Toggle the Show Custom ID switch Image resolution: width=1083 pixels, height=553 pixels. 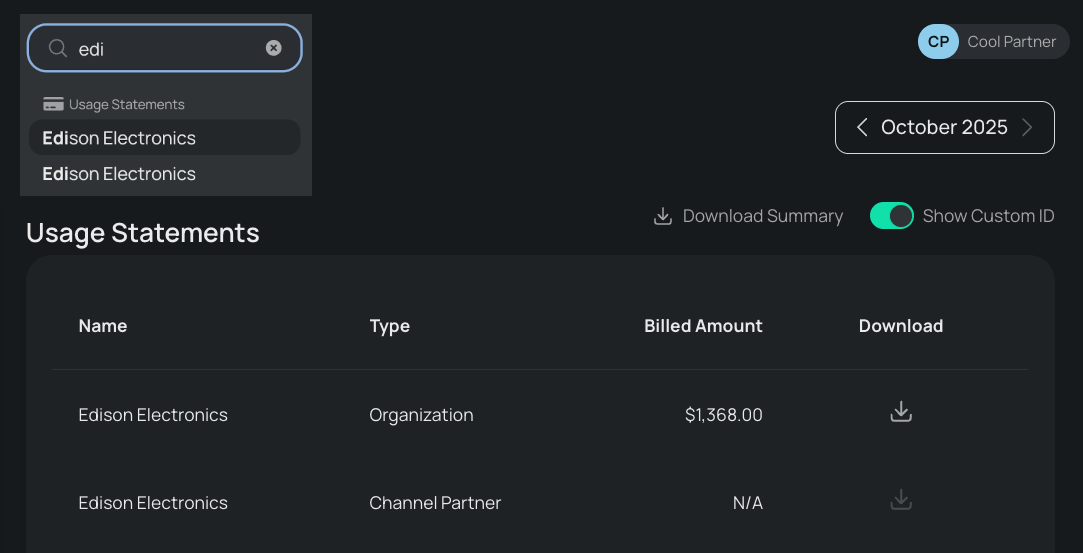tap(892, 216)
